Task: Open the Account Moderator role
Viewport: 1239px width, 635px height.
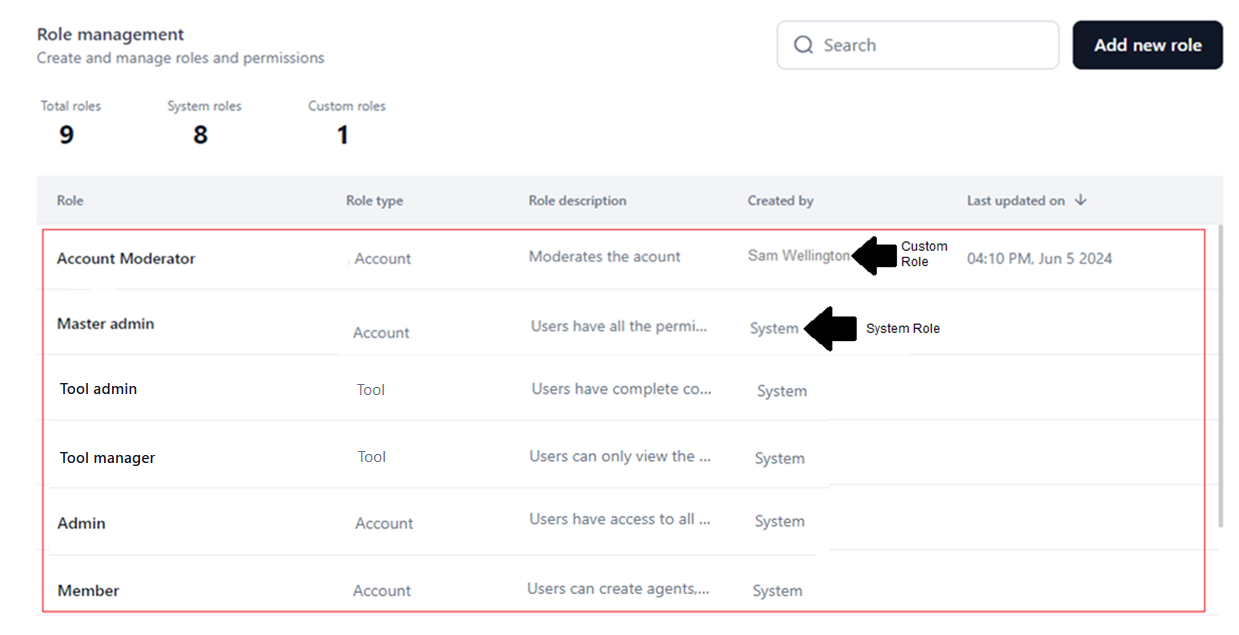Action: pyautogui.click(x=126, y=259)
